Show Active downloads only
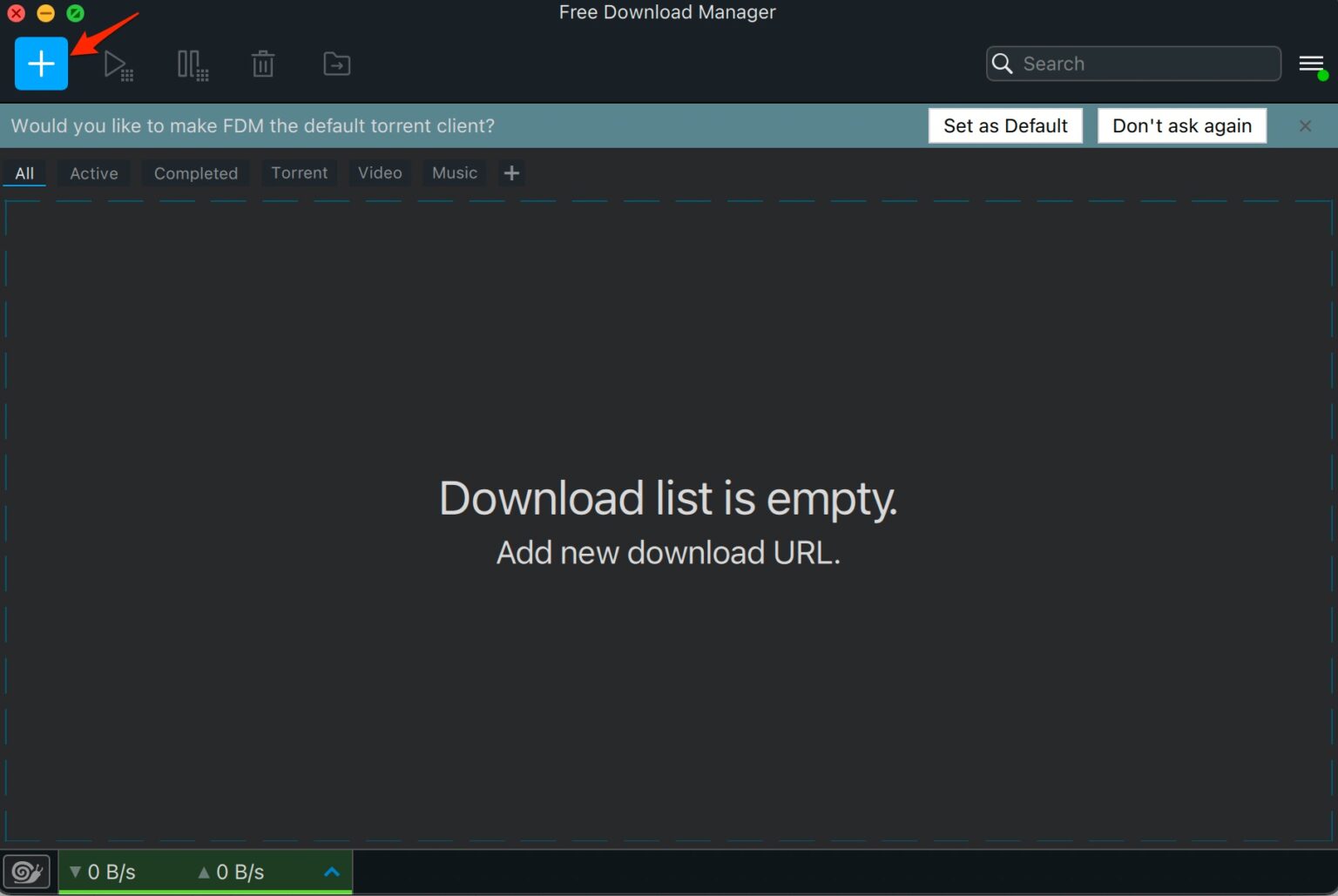1338x896 pixels. point(93,172)
